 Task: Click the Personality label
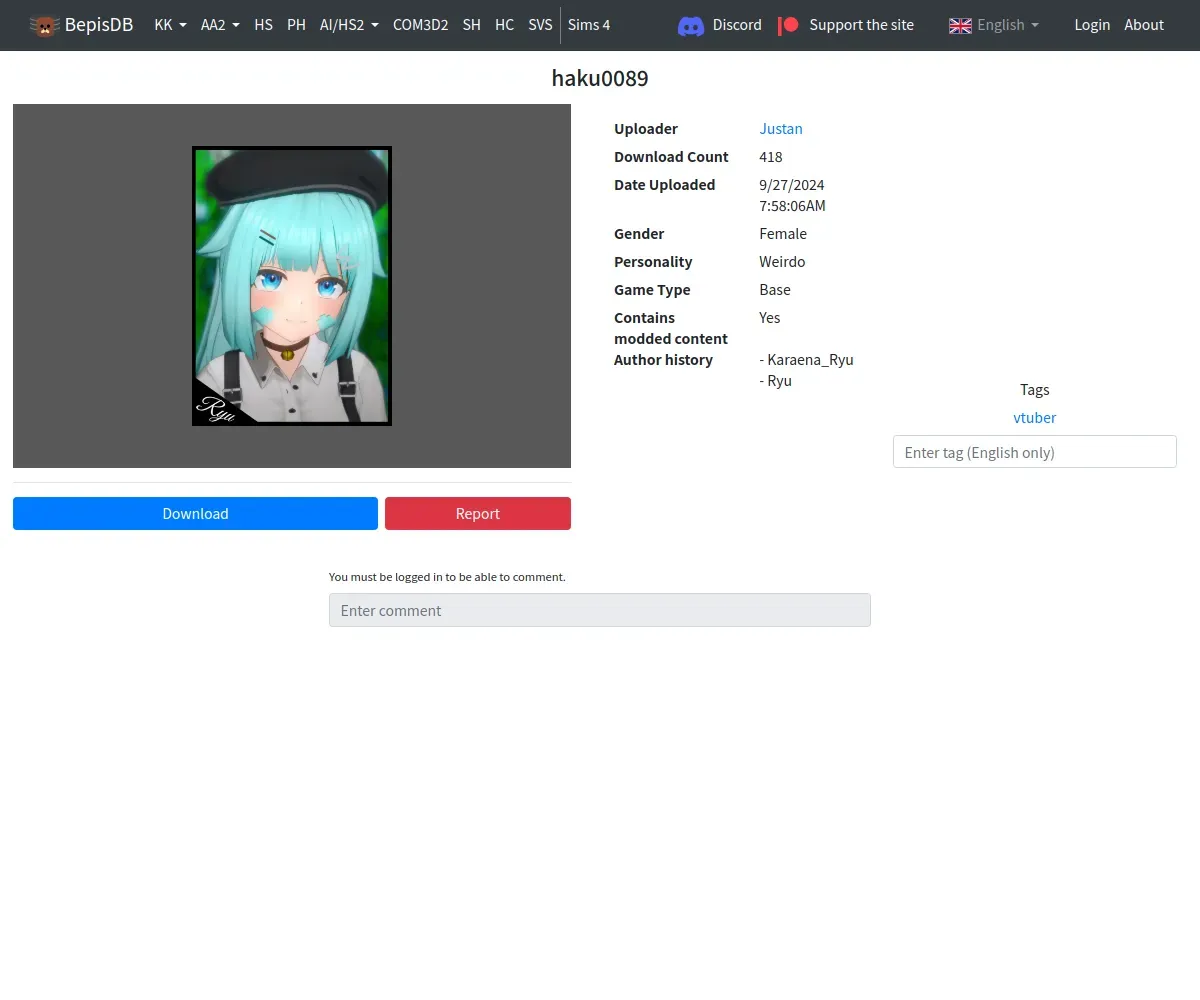coord(653,262)
